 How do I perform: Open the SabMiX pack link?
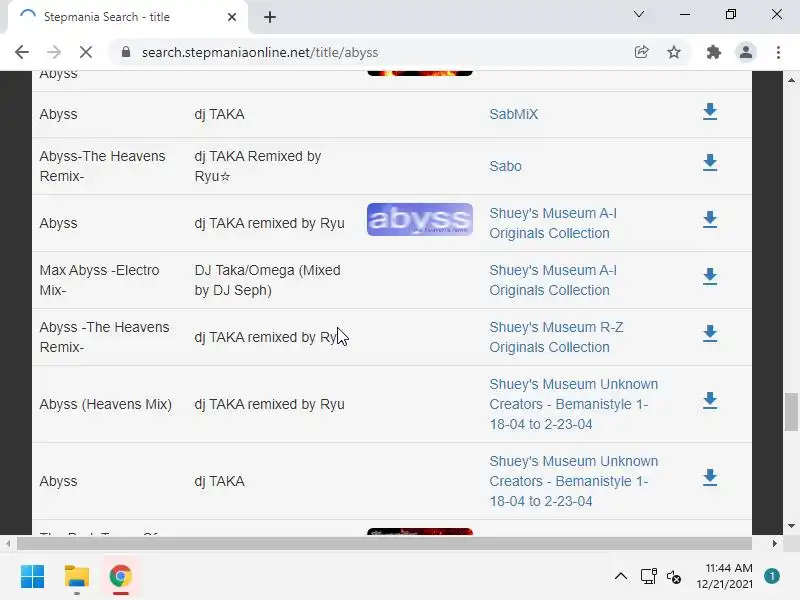pyautogui.click(x=513, y=114)
